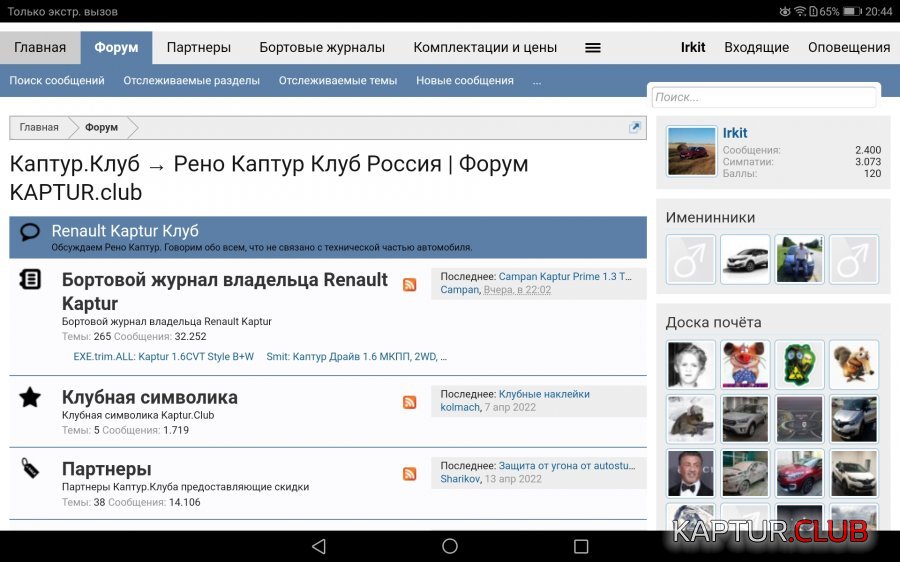The width and height of the screenshot is (900, 562).
Task: Open latest thread Campan Kaptur Prime 1.3
Action: 565,277
